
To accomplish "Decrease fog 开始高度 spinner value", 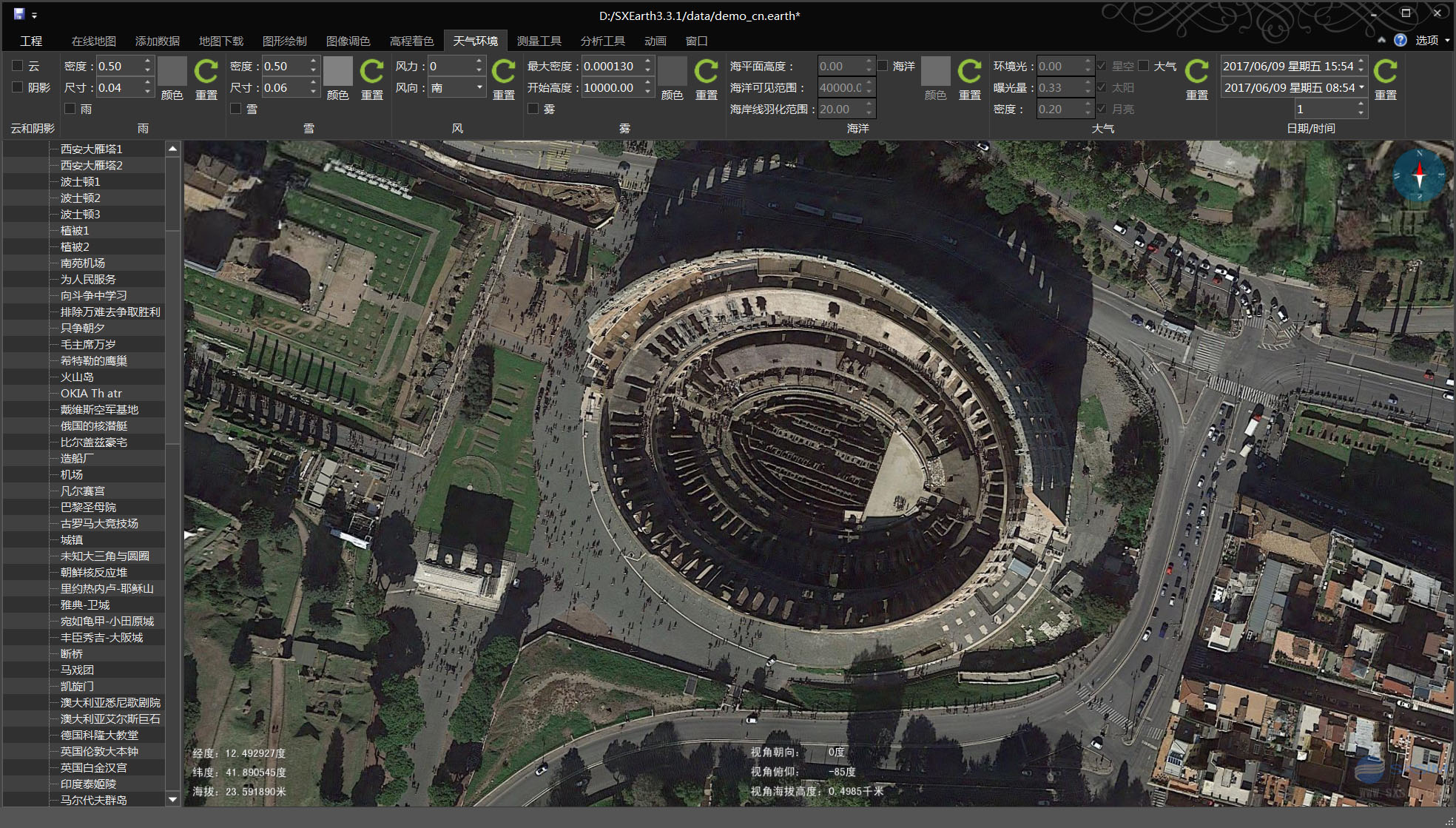I will tap(648, 92).
